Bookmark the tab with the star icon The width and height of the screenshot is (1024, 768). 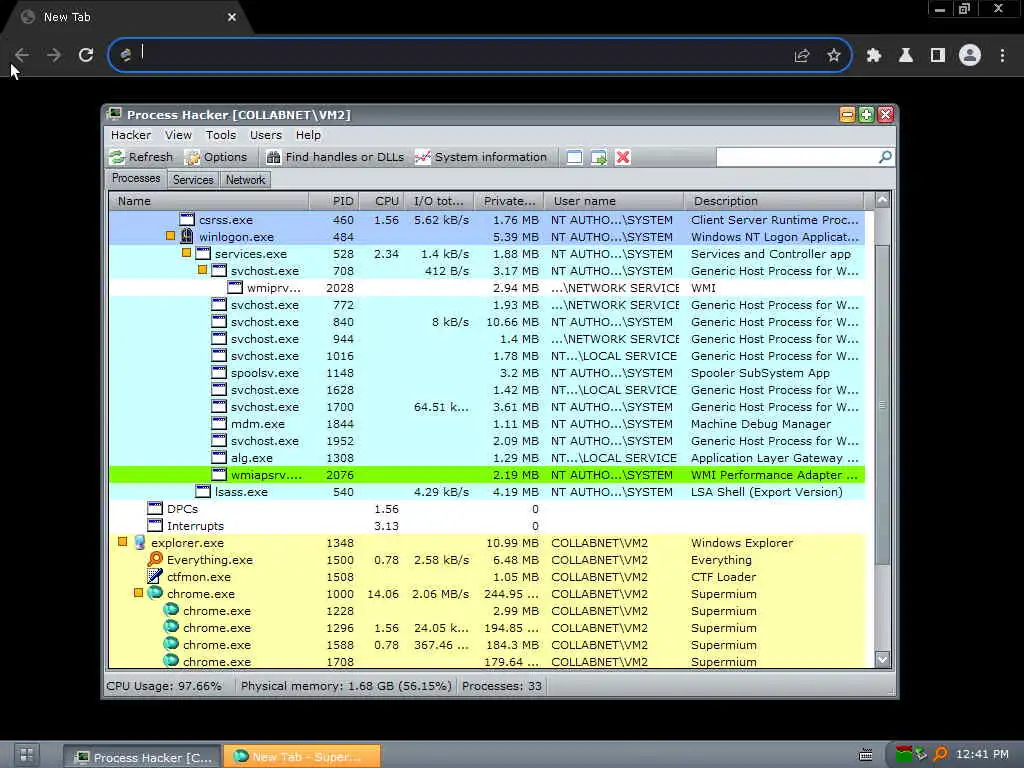pyautogui.click(x=833, y=56)
